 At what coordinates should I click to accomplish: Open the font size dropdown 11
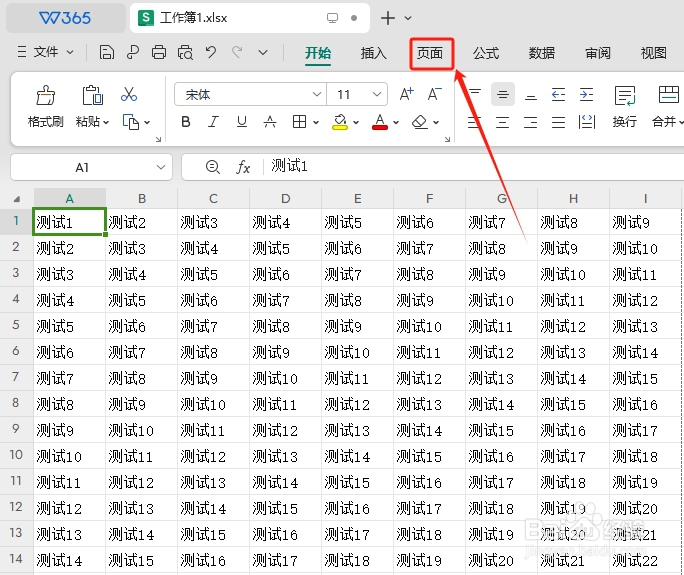[377, 94]
